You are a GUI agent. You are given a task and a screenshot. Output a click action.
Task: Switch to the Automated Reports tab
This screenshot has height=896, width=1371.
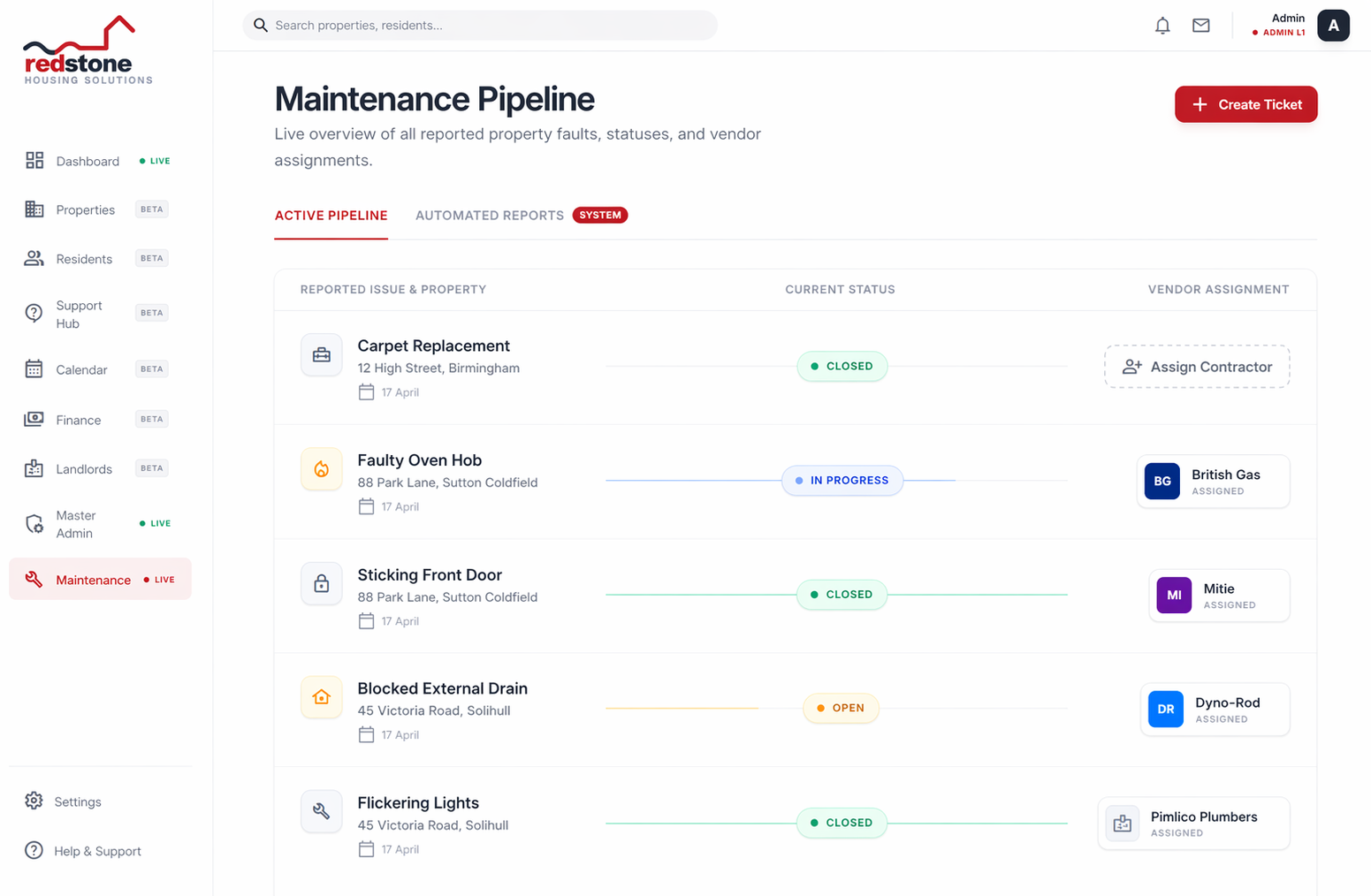[489, 215]
